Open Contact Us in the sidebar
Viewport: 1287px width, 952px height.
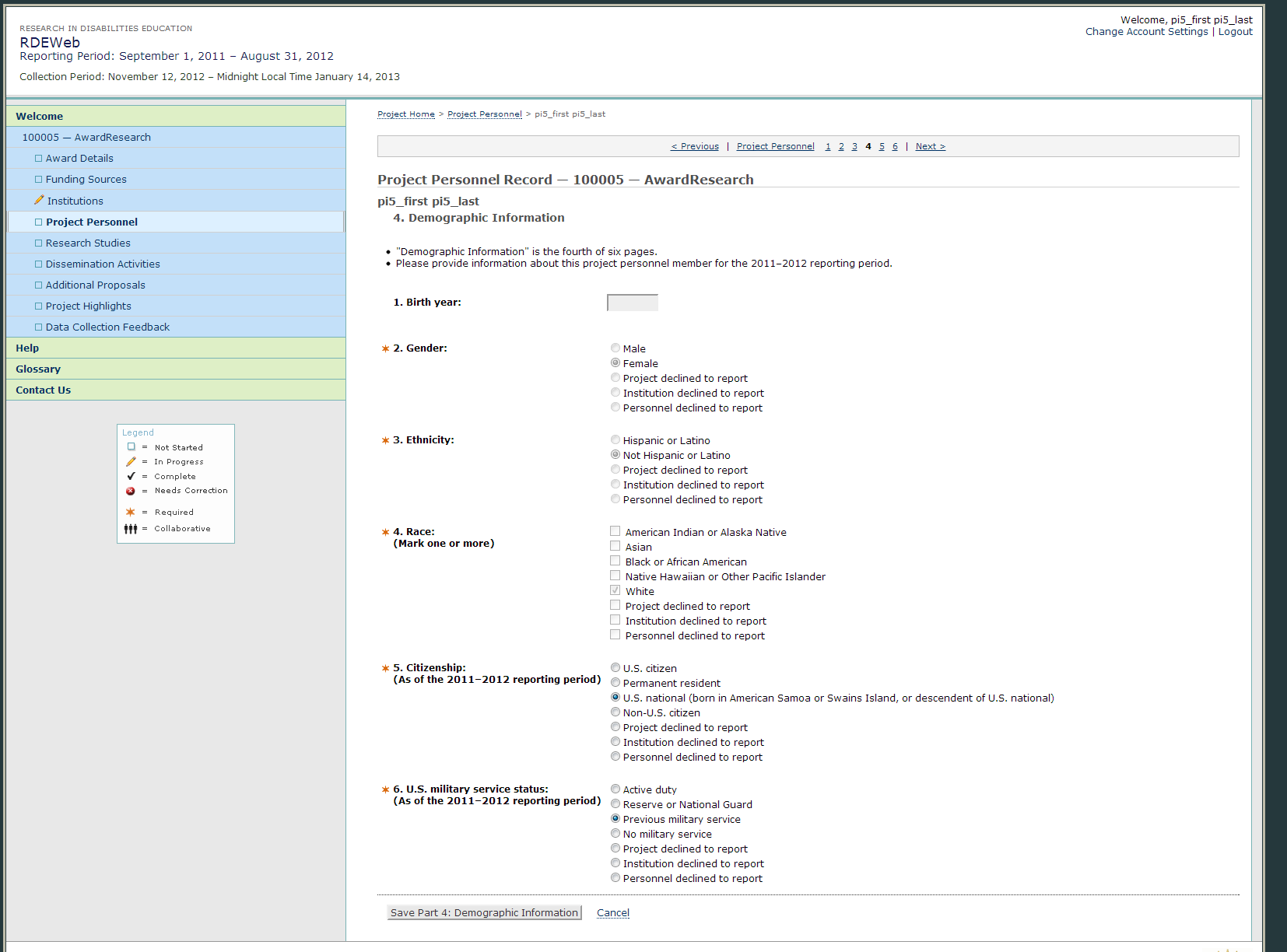coord(44,390)
